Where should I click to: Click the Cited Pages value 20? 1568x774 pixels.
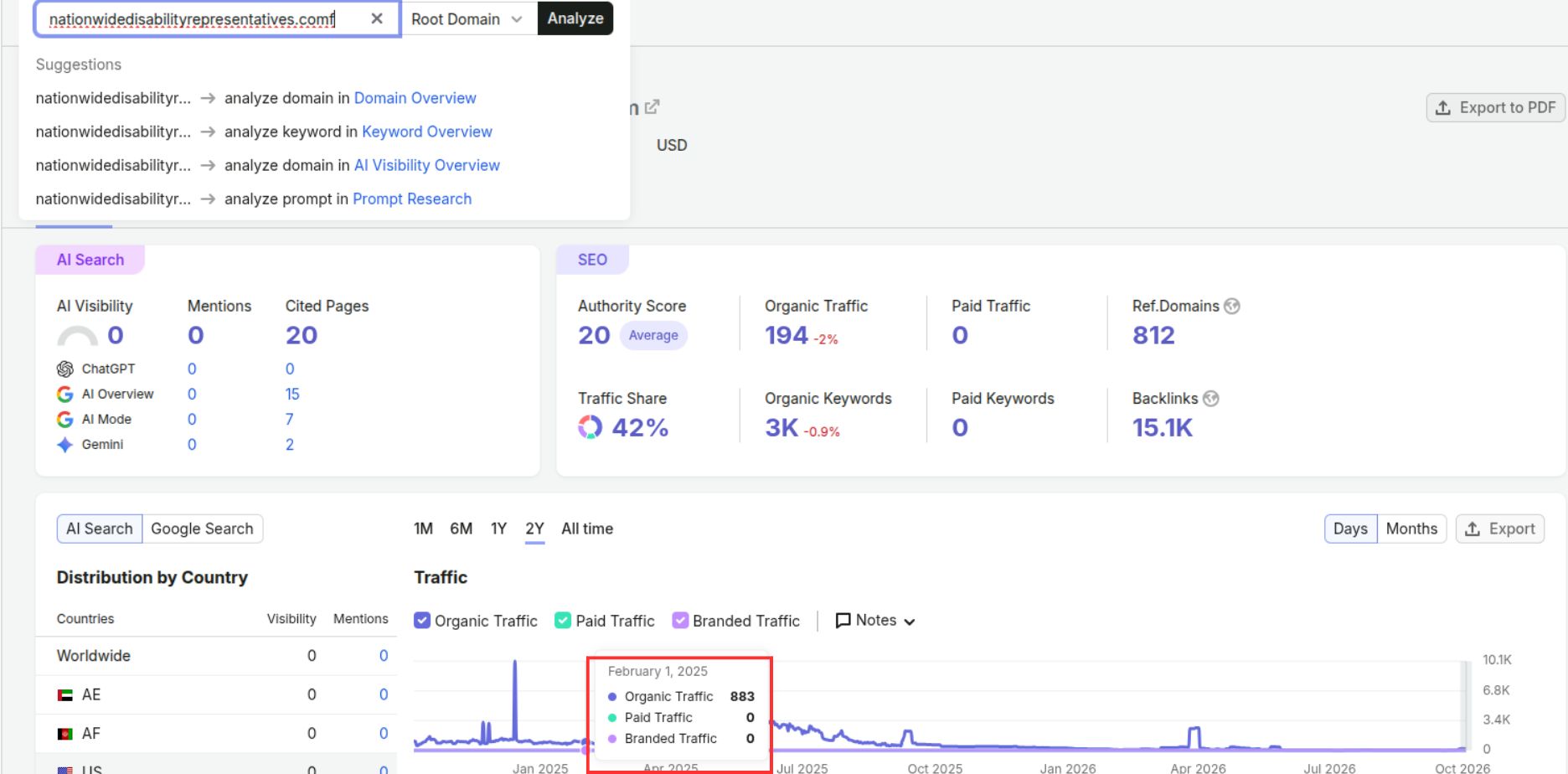click(x=301, y=335)
